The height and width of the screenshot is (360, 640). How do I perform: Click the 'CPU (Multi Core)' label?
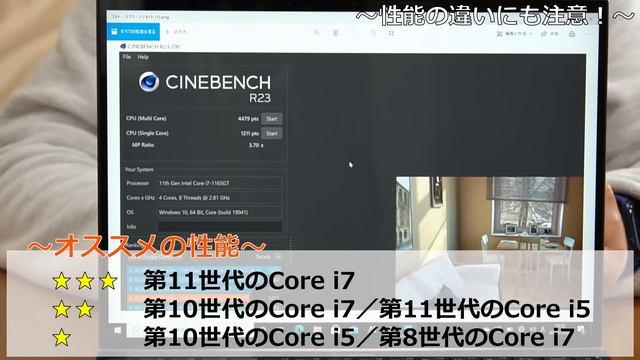pos(146,118)
